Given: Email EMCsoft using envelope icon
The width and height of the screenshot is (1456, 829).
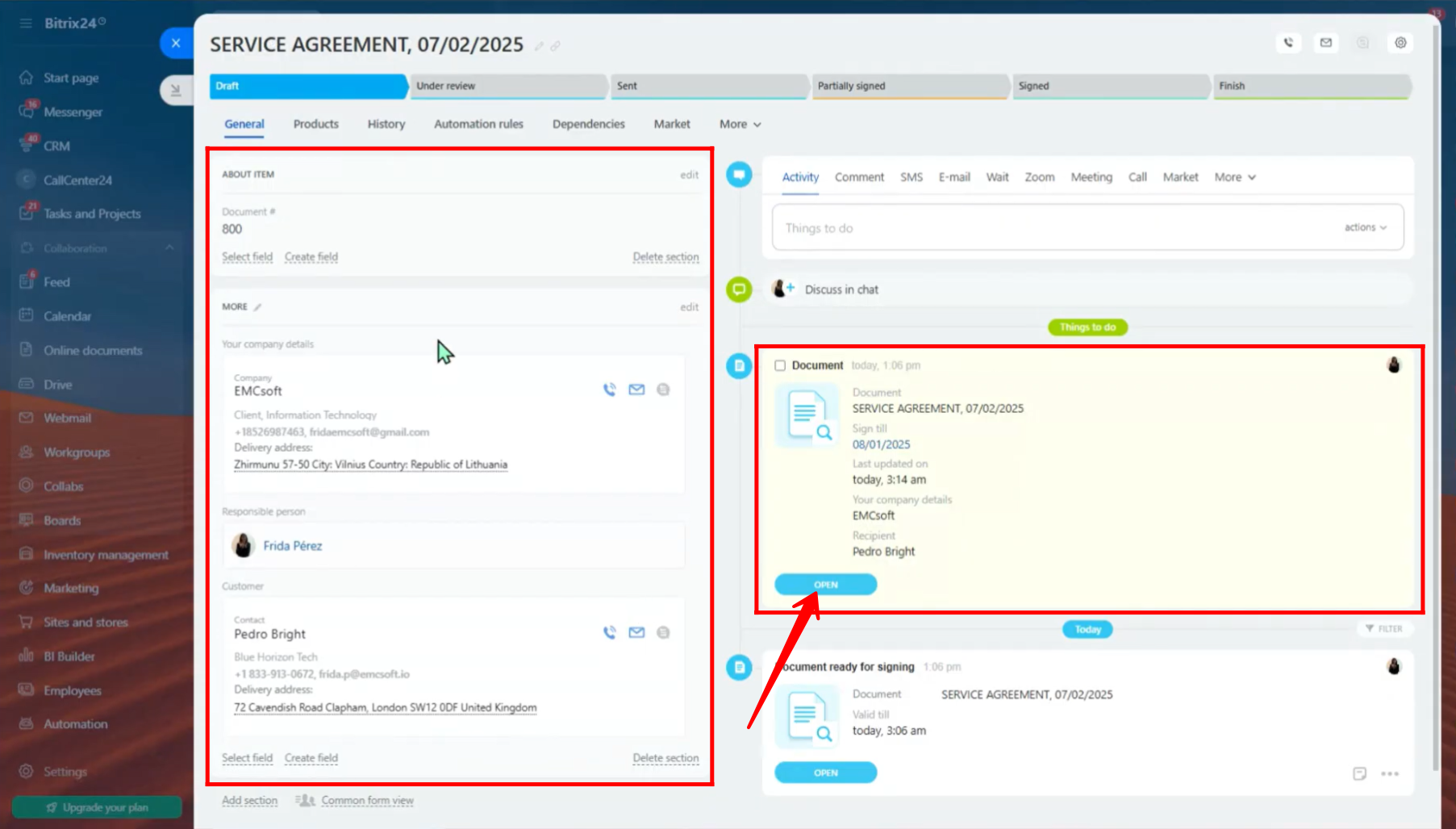Looking at the screenshot, I should [636, 390].
